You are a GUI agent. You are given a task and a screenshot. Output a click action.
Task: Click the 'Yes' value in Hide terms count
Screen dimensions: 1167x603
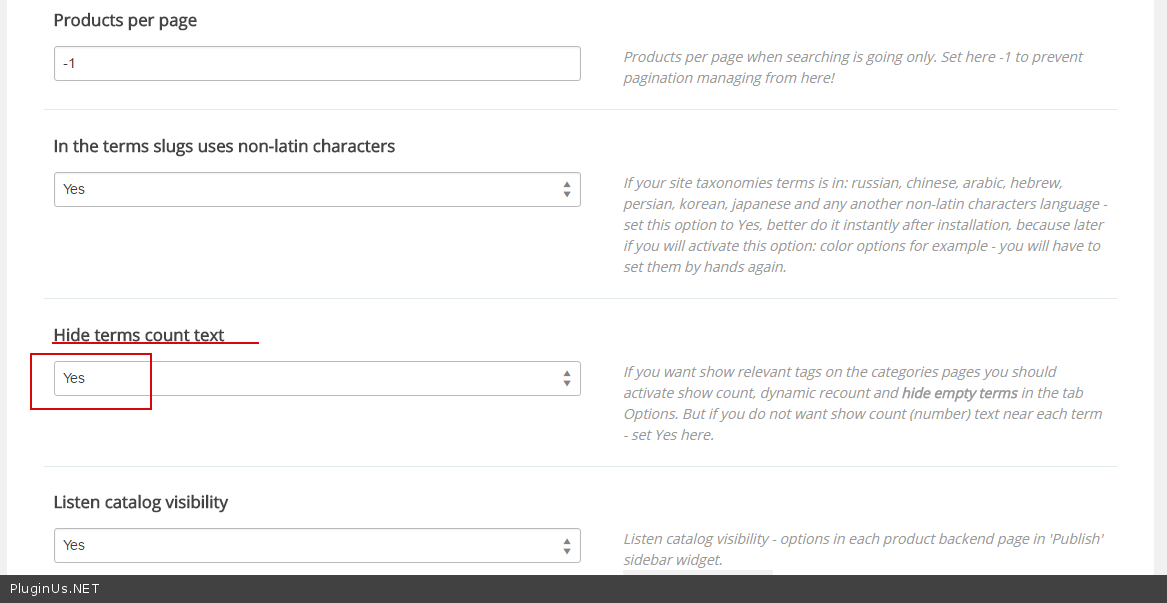(74, 378)
